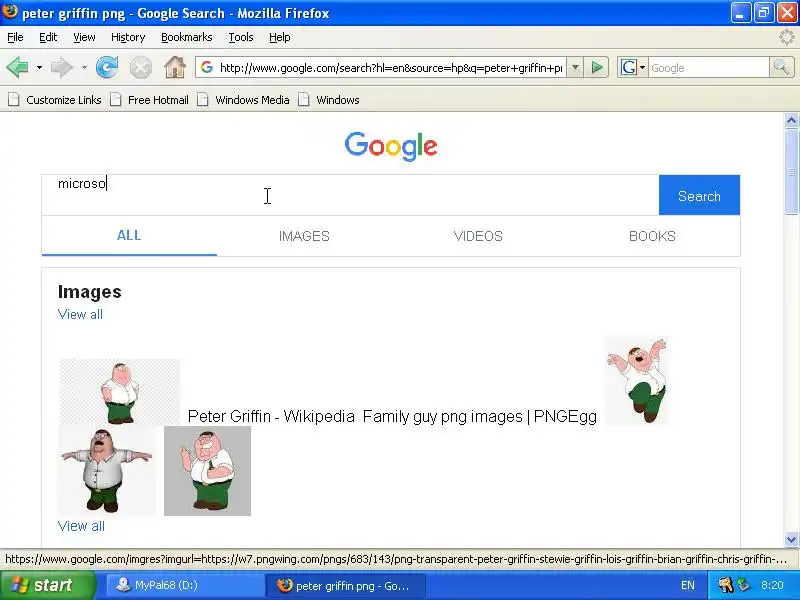Screen dimensions: 800x600
Task: Open the History menu
Action: click(128, 37)
